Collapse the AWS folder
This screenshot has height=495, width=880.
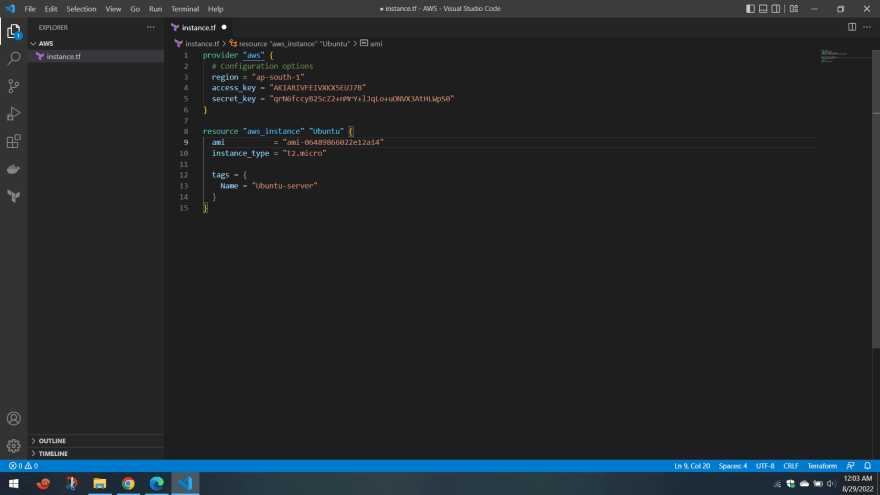(96, 43)
